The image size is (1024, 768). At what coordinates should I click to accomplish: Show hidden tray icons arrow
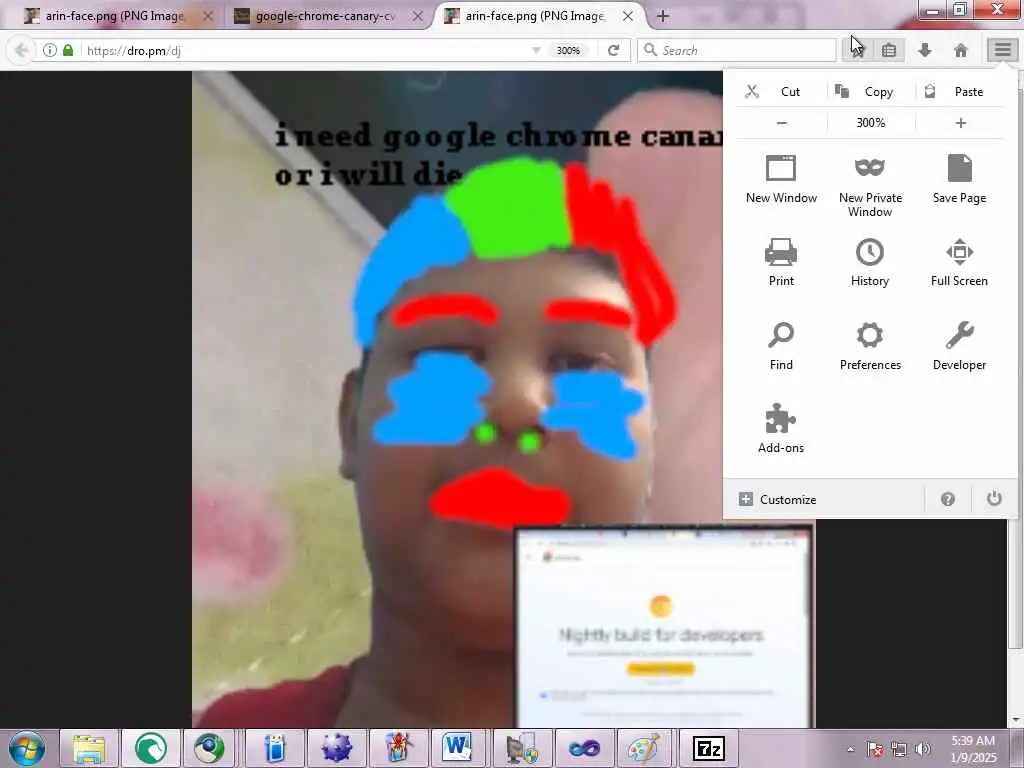pyautogui.click(x=850, y=749)
